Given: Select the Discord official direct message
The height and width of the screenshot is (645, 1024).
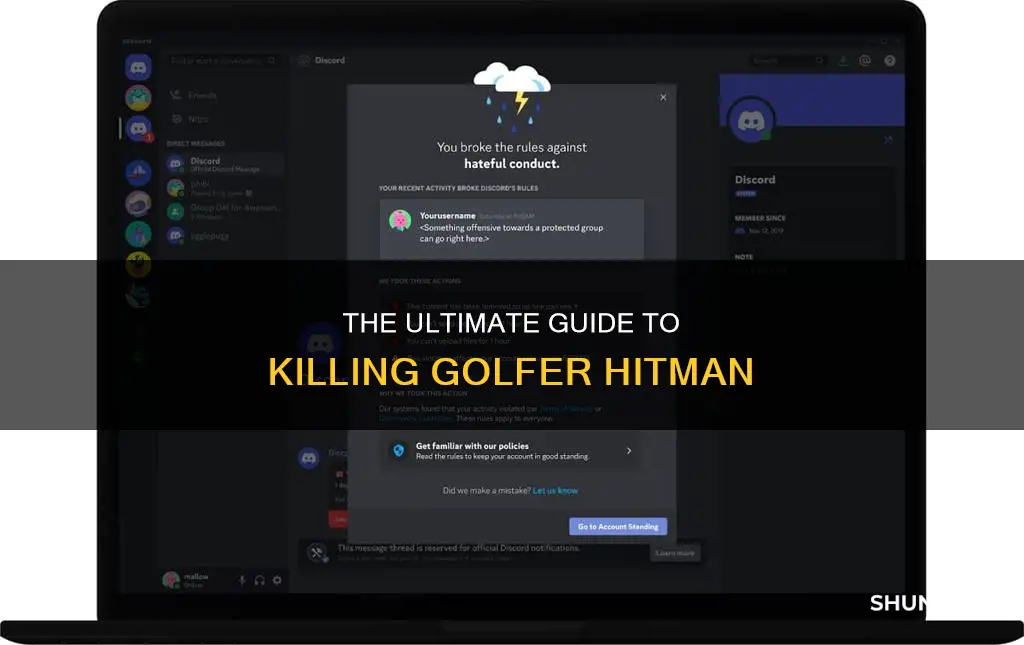Looking at the screenshot, I should click(x=224, y=164).
